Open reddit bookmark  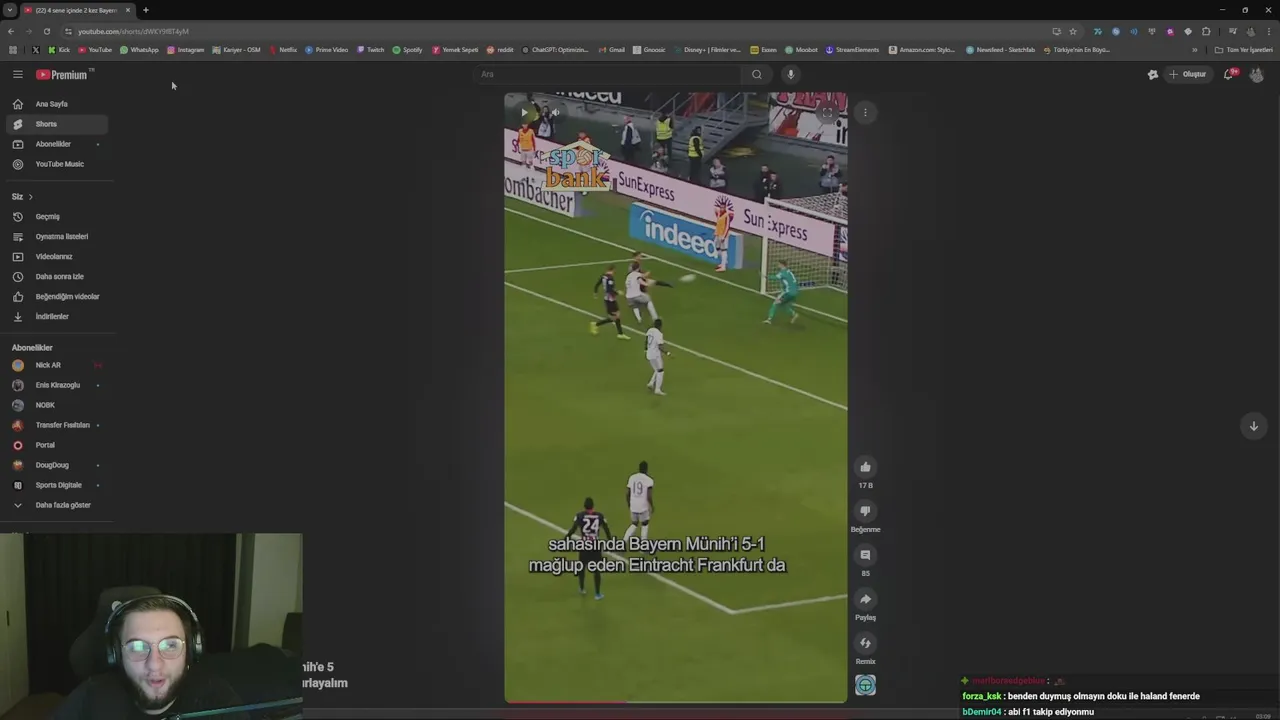[x=500, y=50]
